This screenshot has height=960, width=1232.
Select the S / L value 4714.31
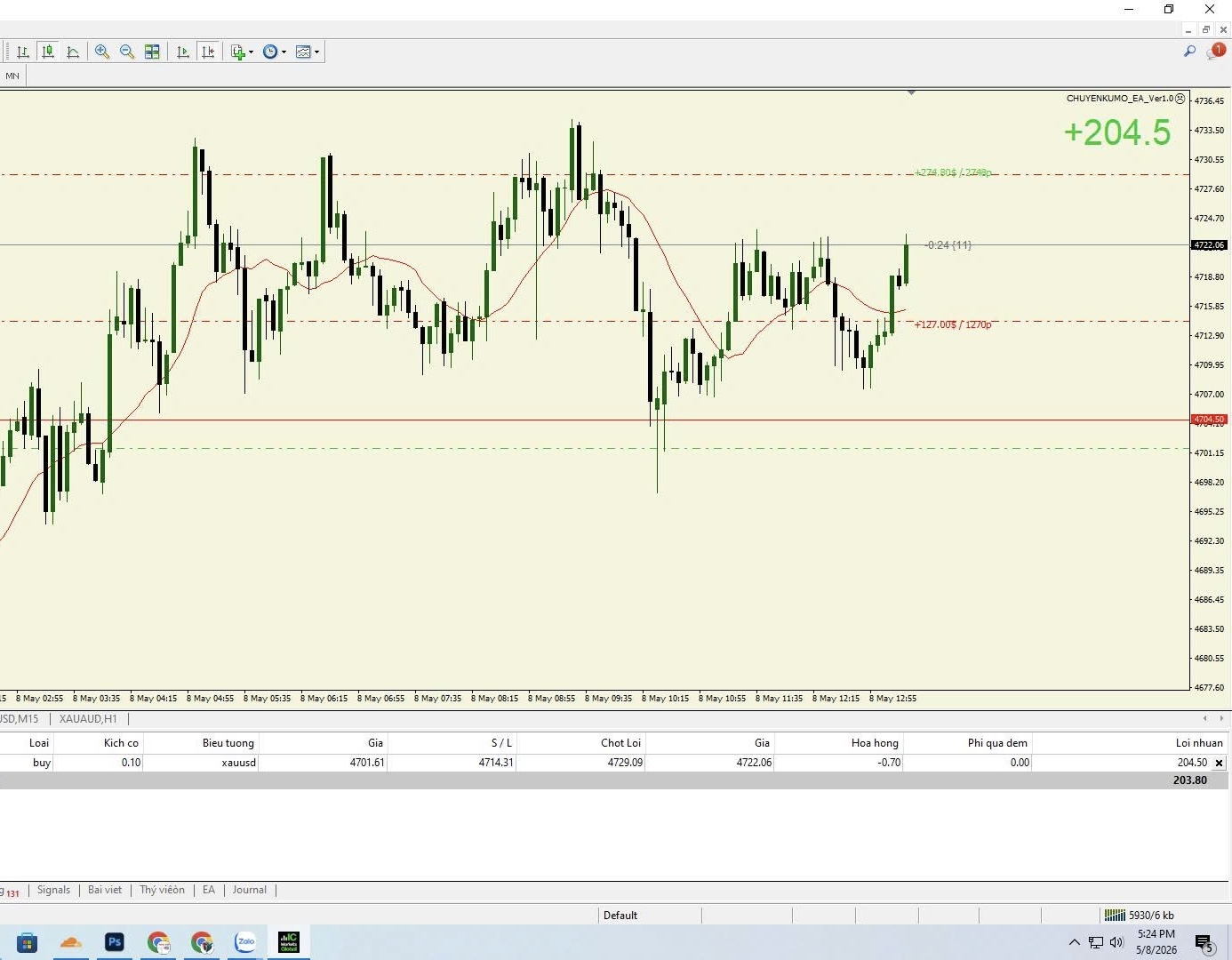click(x=496, y=763)
